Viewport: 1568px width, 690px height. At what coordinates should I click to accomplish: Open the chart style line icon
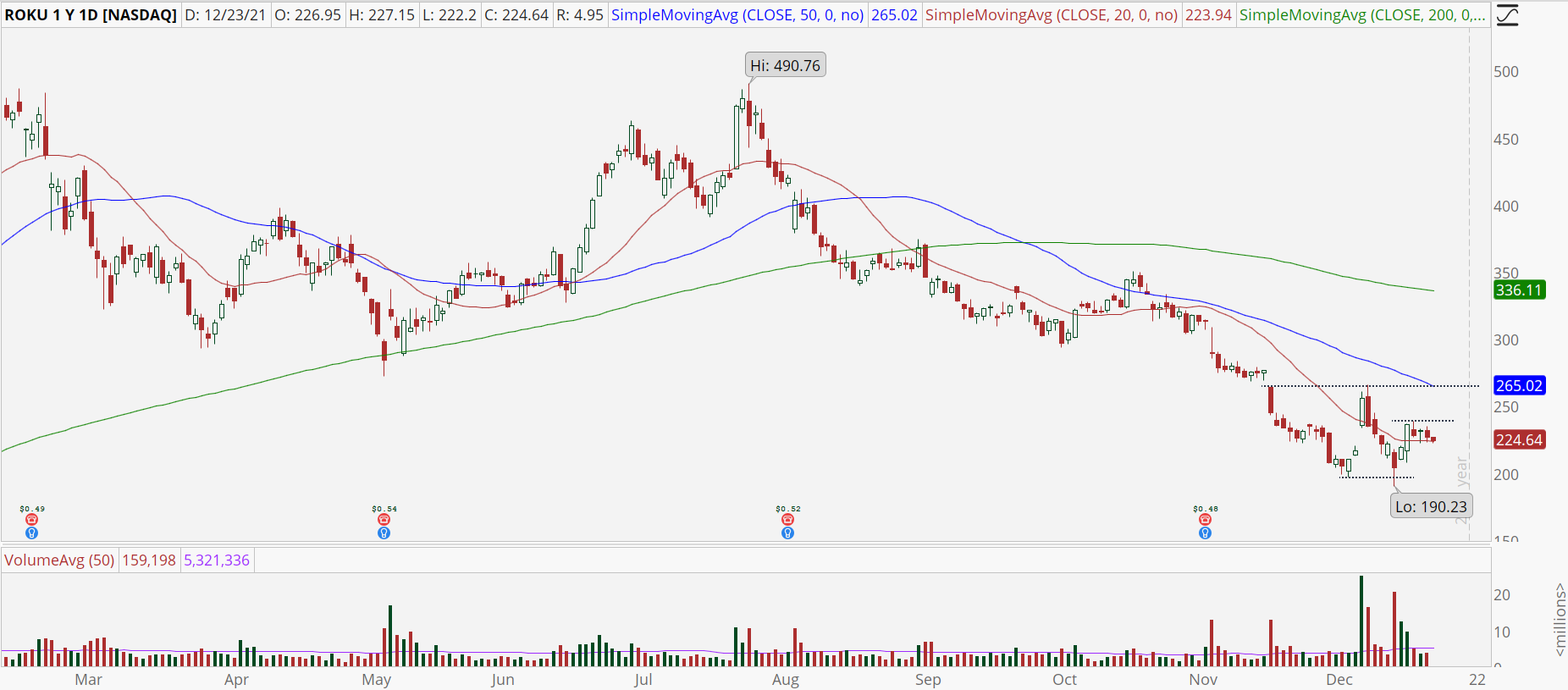(x=1507, y=15)
